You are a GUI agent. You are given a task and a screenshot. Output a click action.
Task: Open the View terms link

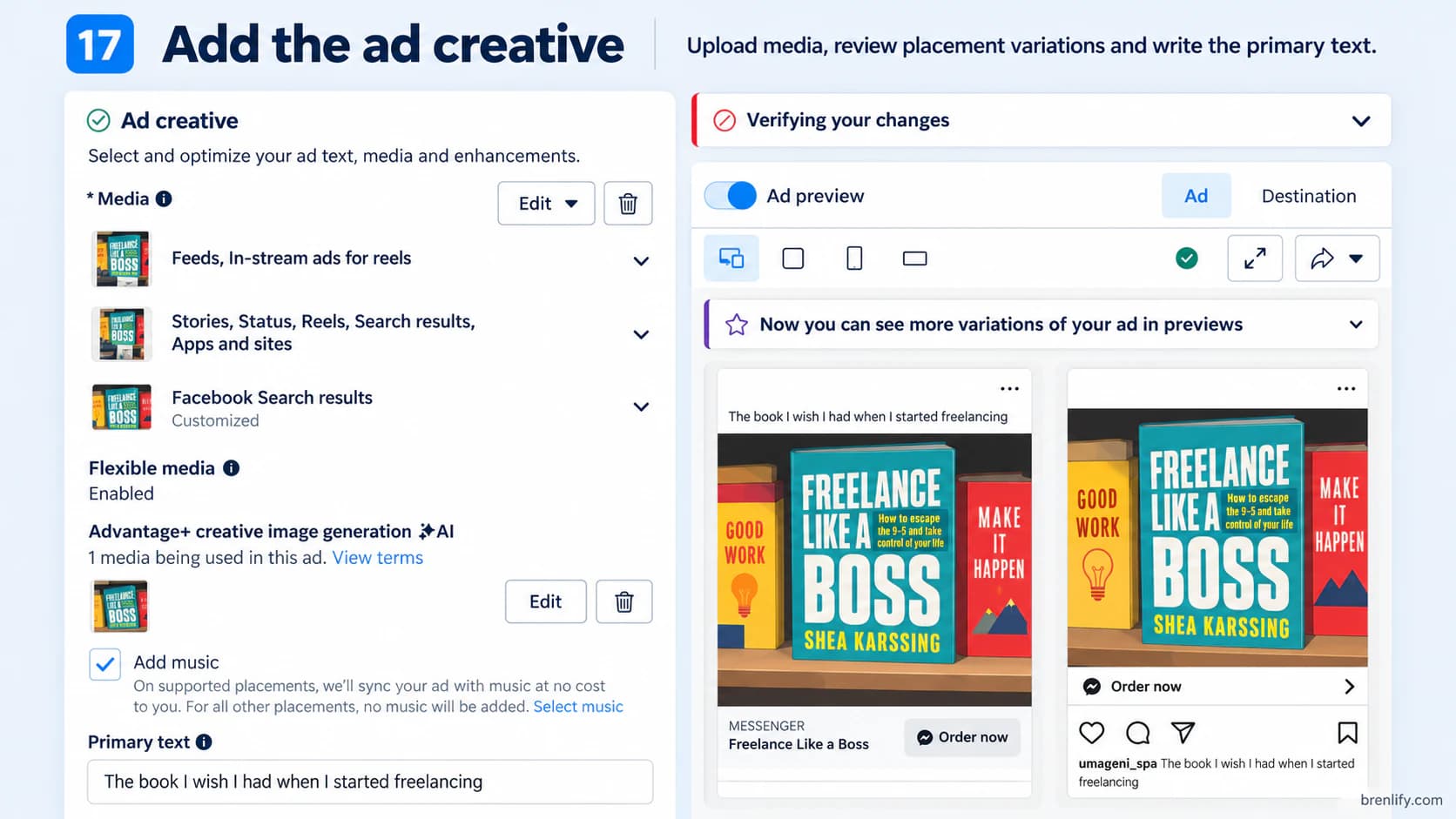(x=378, y=558)
